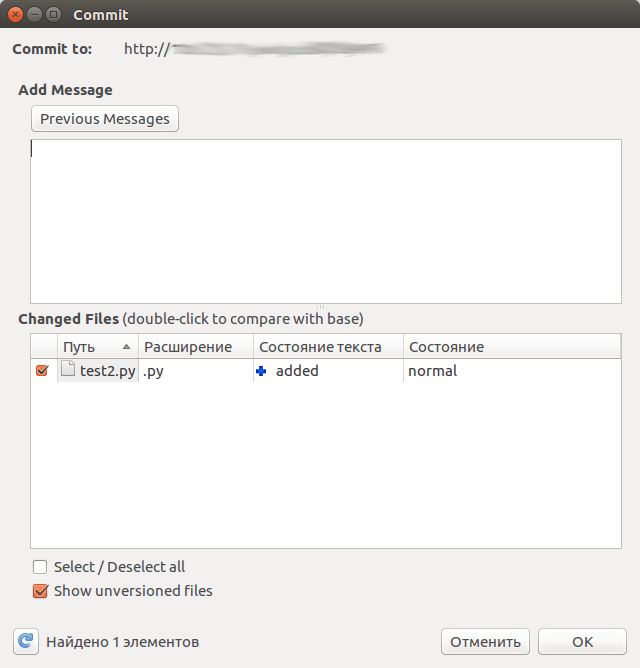Click the sort arrow in Путь header
The width and height of the screenshot is (640, 668).
pos(127,346)
